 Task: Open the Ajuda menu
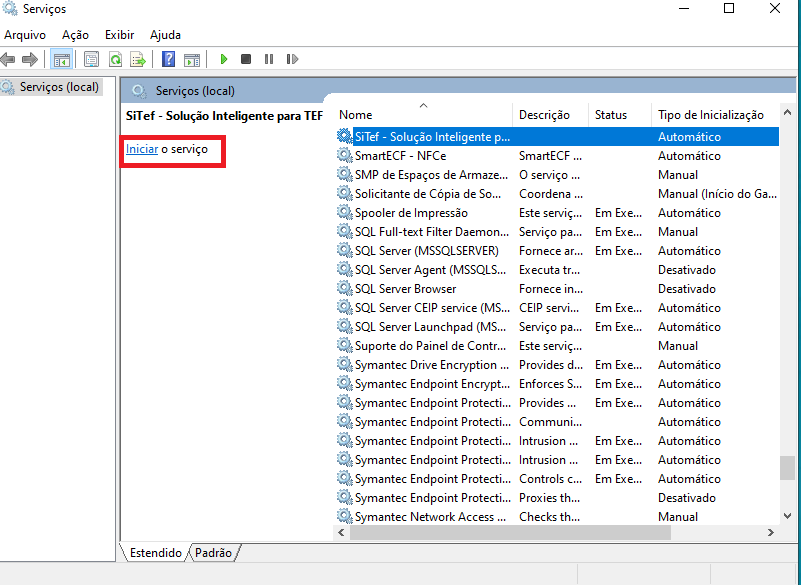pos(165,35)
